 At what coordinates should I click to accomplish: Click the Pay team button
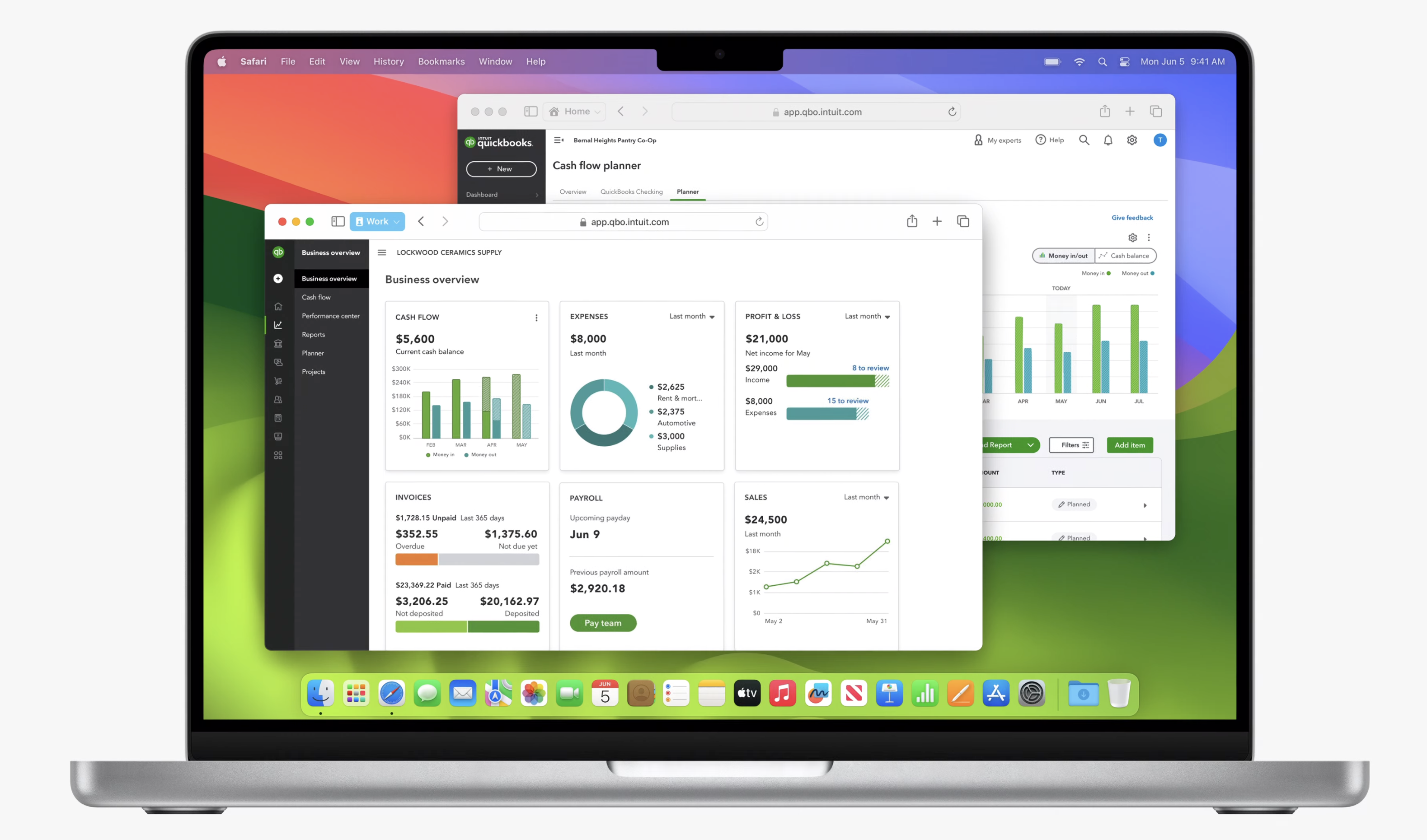[602, 622]
